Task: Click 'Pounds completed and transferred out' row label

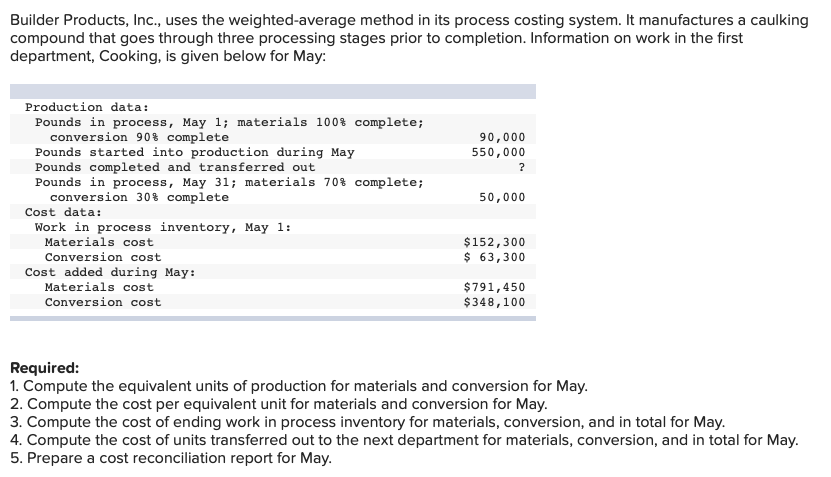Action: 175,167
